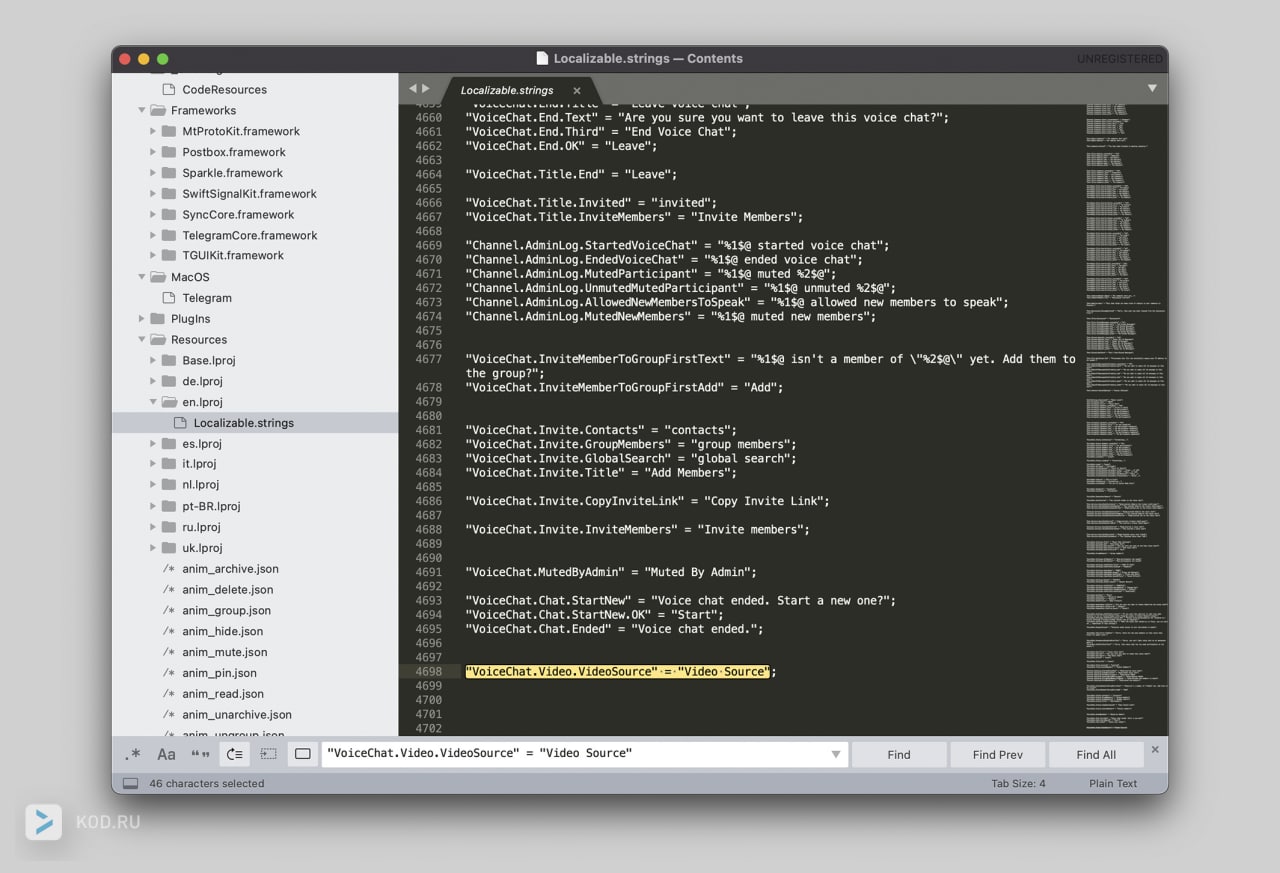Click line number 4677 in the gutter
The image size is (1280, 873).
click(x=429, y=359)
